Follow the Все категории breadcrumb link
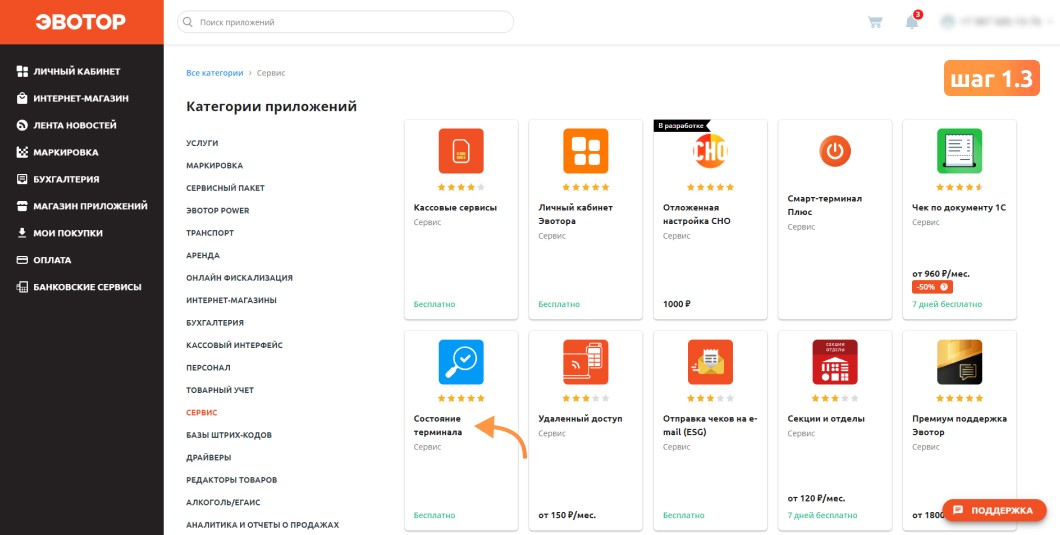Viewport: 1060px width, 535px height. [214, 73]
